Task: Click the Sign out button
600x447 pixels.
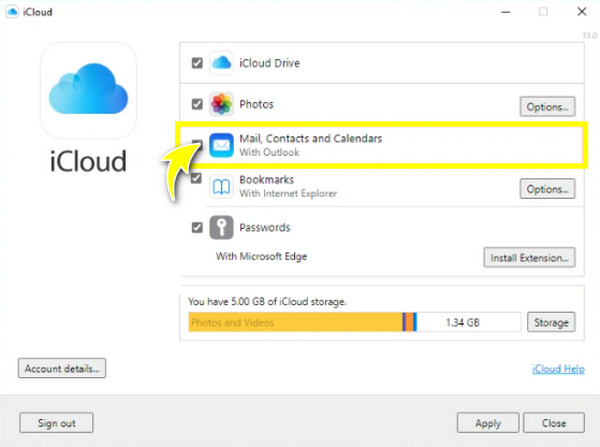Action: (x=56, y=423)
